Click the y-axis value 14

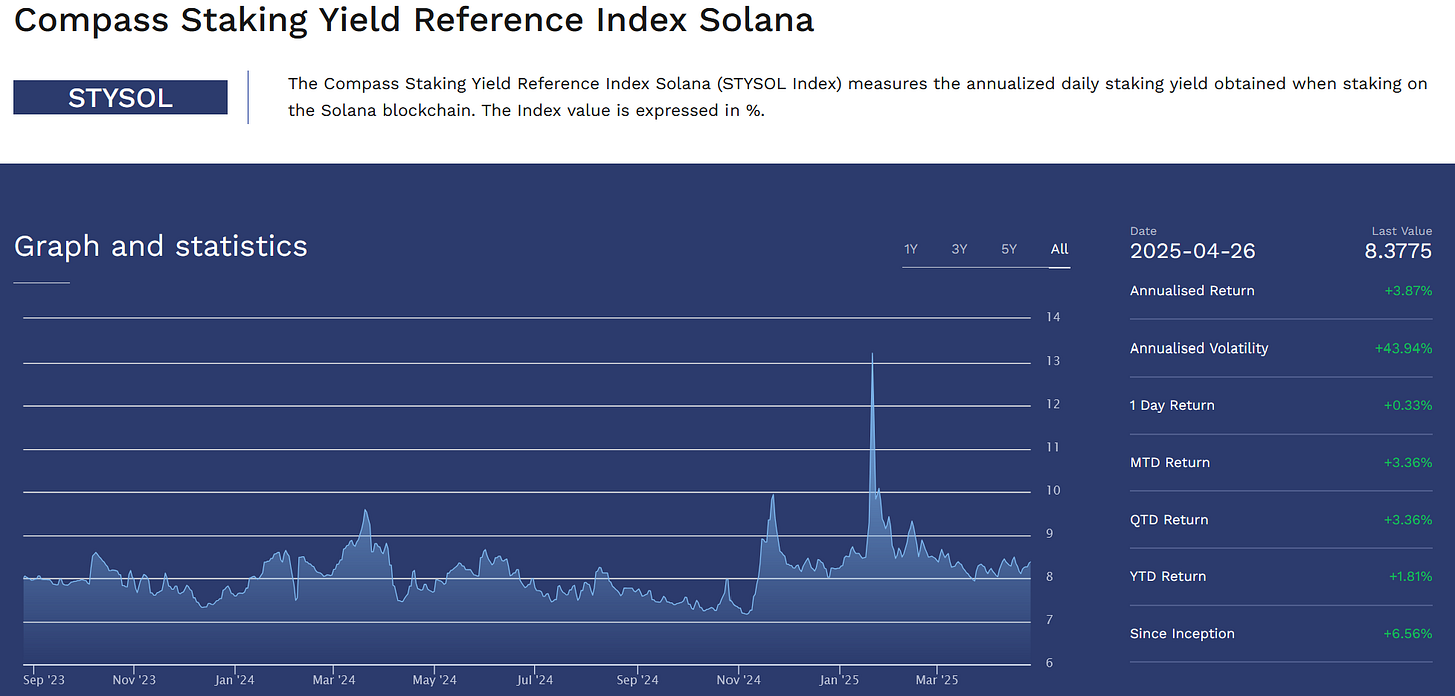[x=1053, y=317]
